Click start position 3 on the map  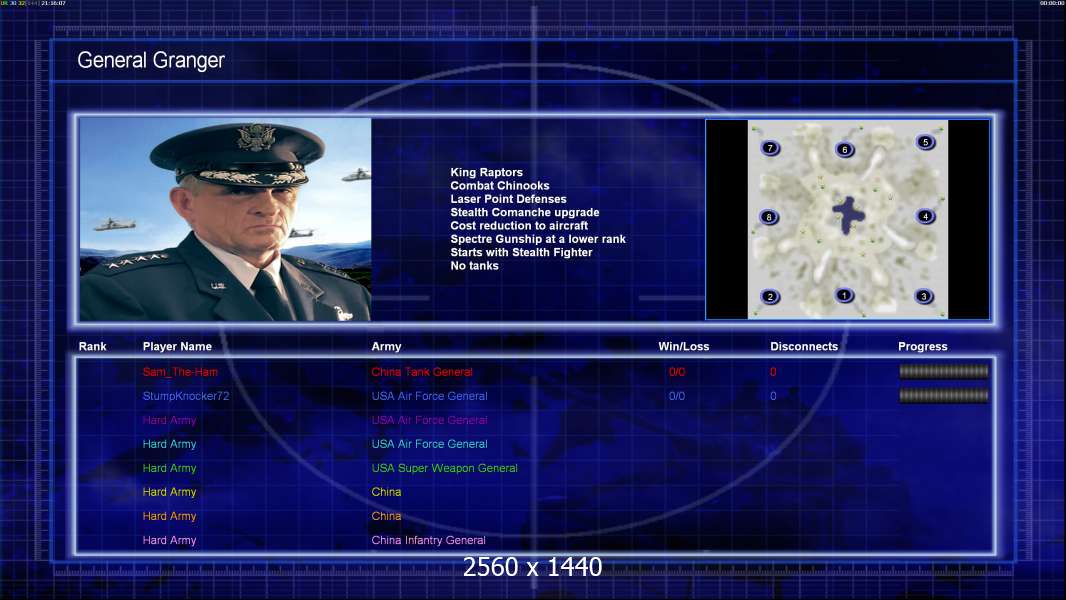tap(924, 296)
